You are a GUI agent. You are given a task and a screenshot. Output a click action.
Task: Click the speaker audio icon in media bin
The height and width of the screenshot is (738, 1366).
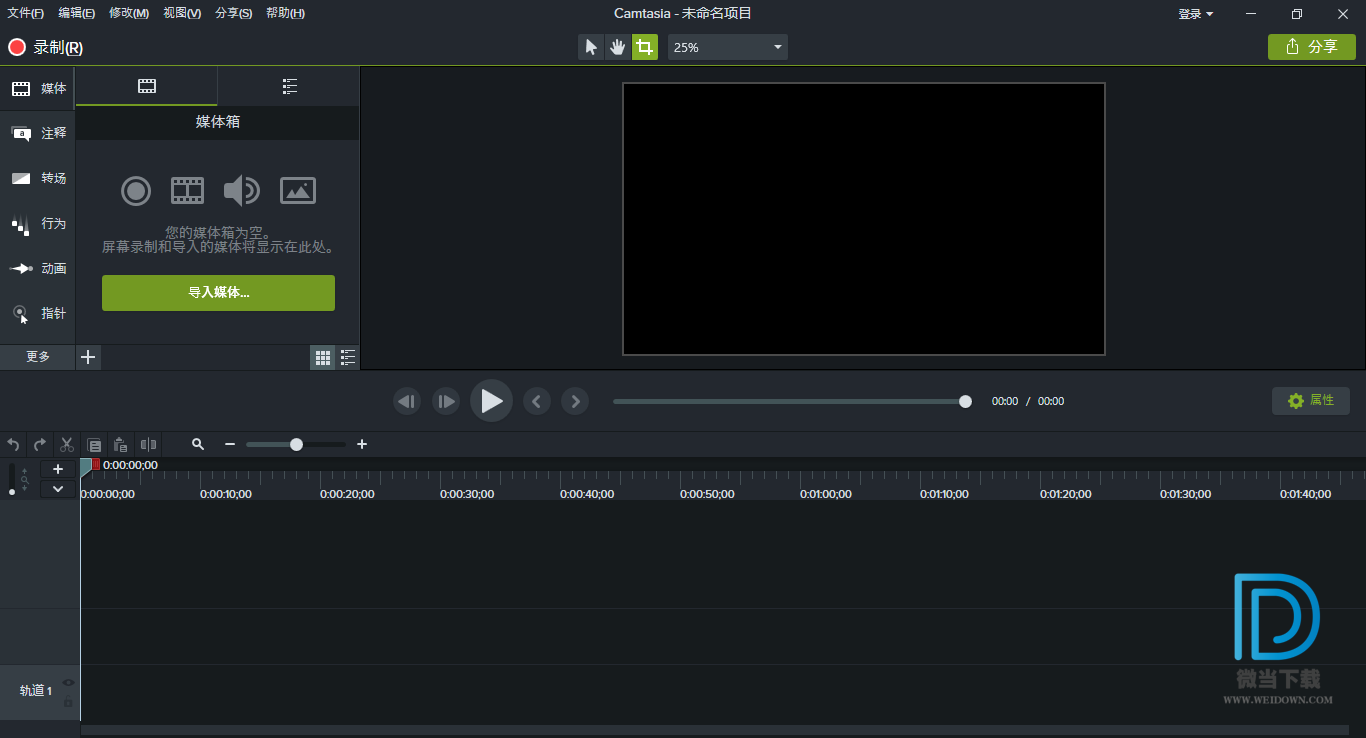tap(241, 190)
